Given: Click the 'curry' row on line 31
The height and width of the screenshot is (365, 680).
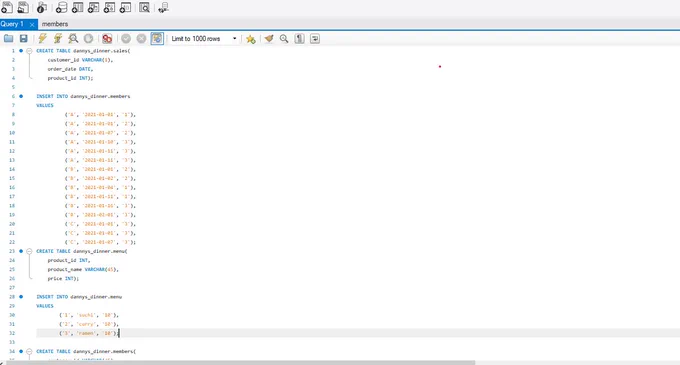Looking at the screenshot, I should pos(89,324).
